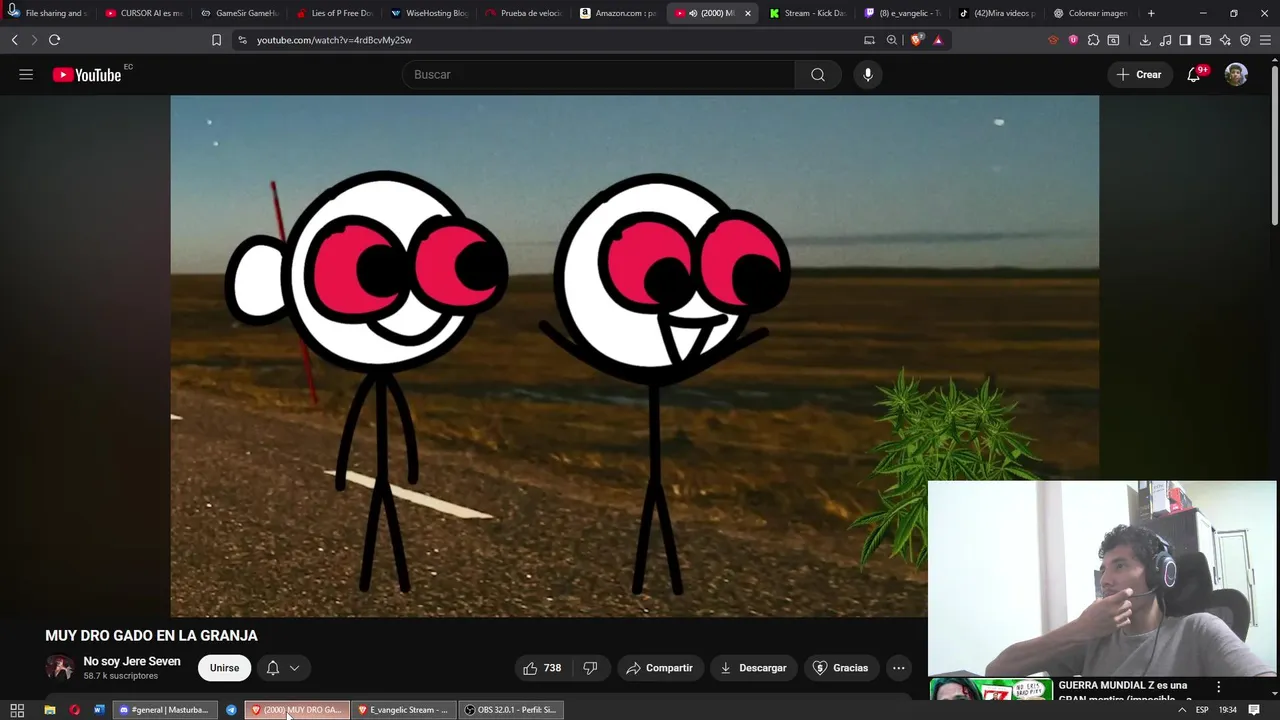Screen dimensions: 1280x720
Task: Expand subscription notification options chevron
Action: click(x=294, y=668)
